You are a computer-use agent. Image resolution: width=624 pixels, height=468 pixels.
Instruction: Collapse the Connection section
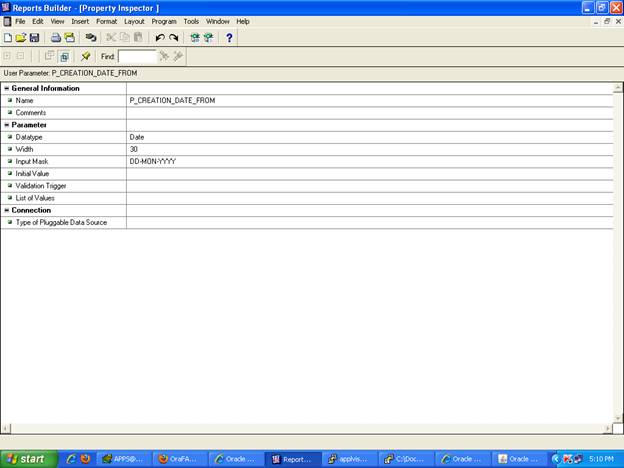(x=7, y=210)
